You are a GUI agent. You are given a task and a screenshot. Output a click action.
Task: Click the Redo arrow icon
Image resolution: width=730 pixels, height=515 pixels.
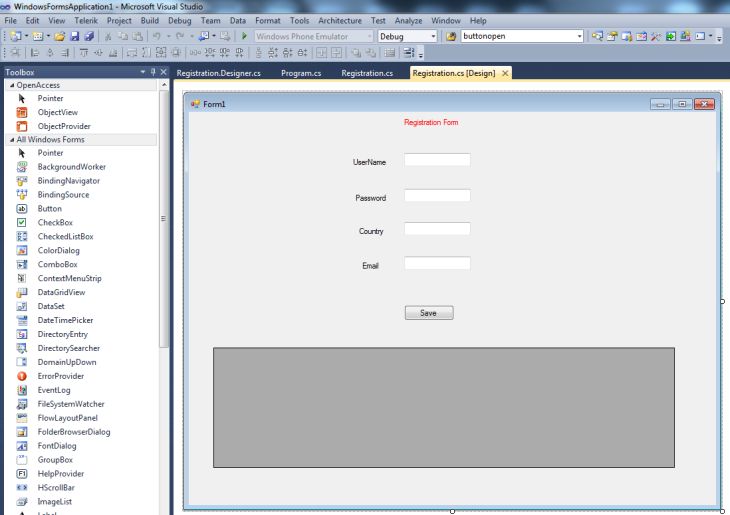[x=180, y=36]
